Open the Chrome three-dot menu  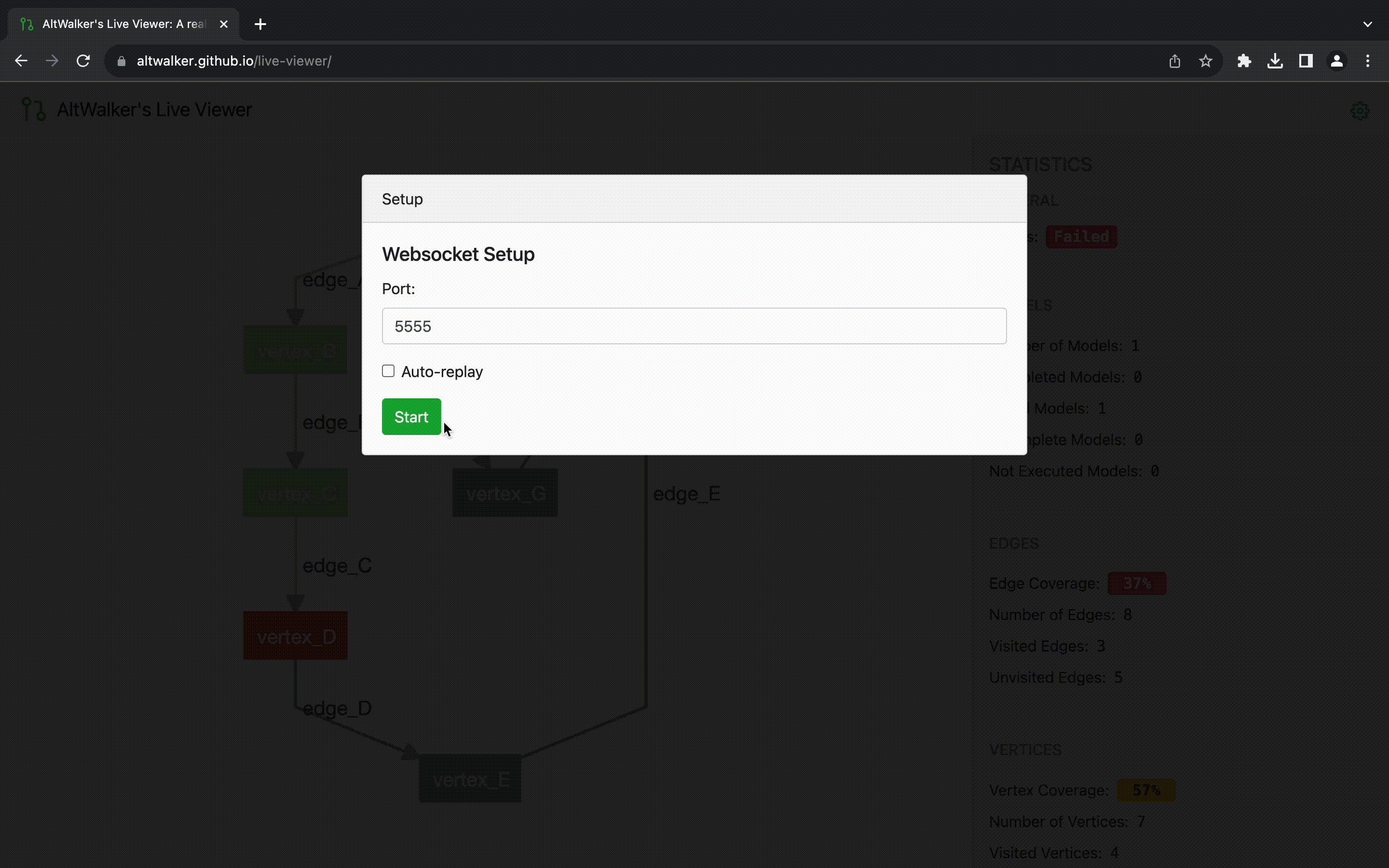pos(1368,60)
